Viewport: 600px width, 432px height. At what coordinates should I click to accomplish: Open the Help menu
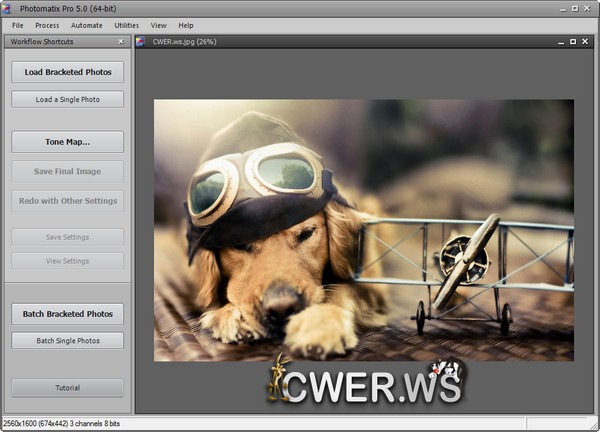(x=186, y=25)
